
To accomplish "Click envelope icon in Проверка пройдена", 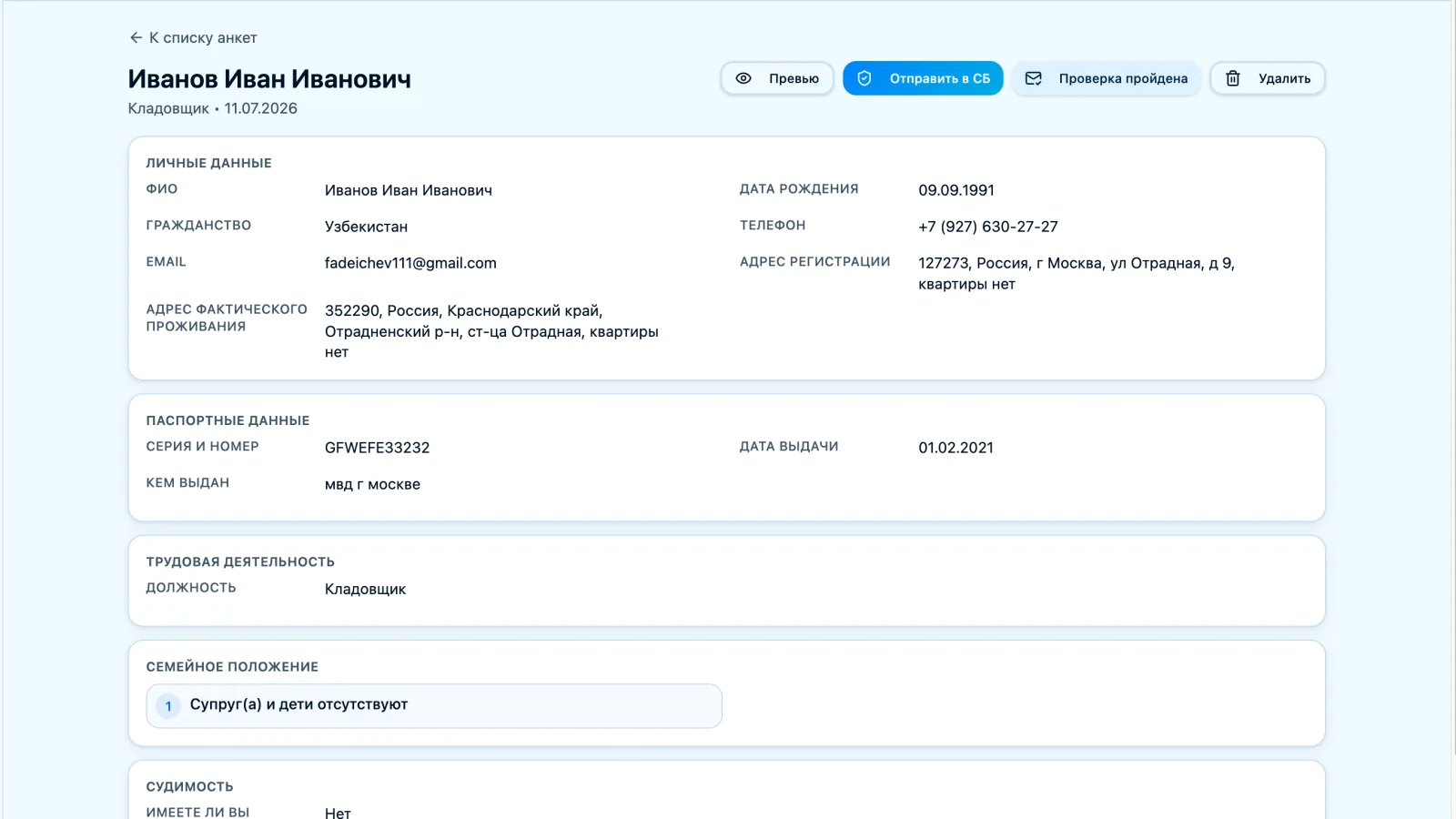I will tap(1034, 78).
